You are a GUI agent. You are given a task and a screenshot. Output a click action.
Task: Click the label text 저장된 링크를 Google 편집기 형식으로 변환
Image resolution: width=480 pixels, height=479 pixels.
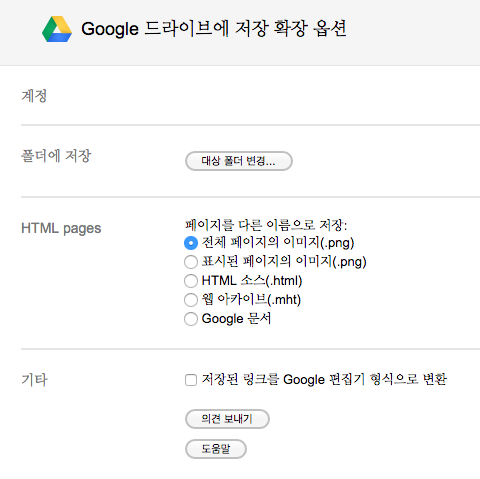324,380
